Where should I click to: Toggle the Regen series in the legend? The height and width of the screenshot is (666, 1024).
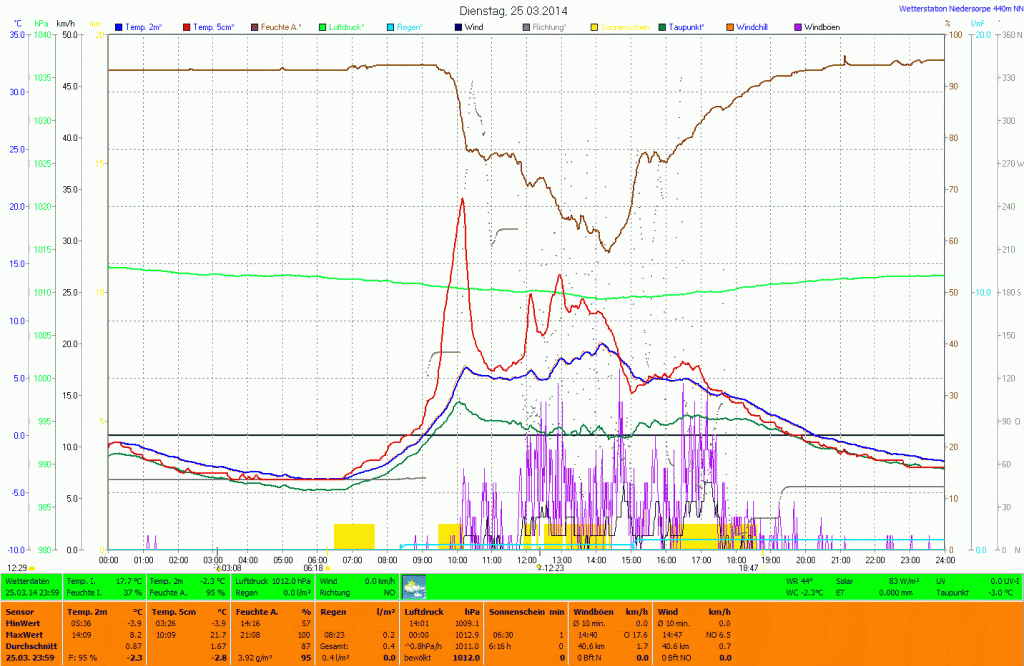411,24
